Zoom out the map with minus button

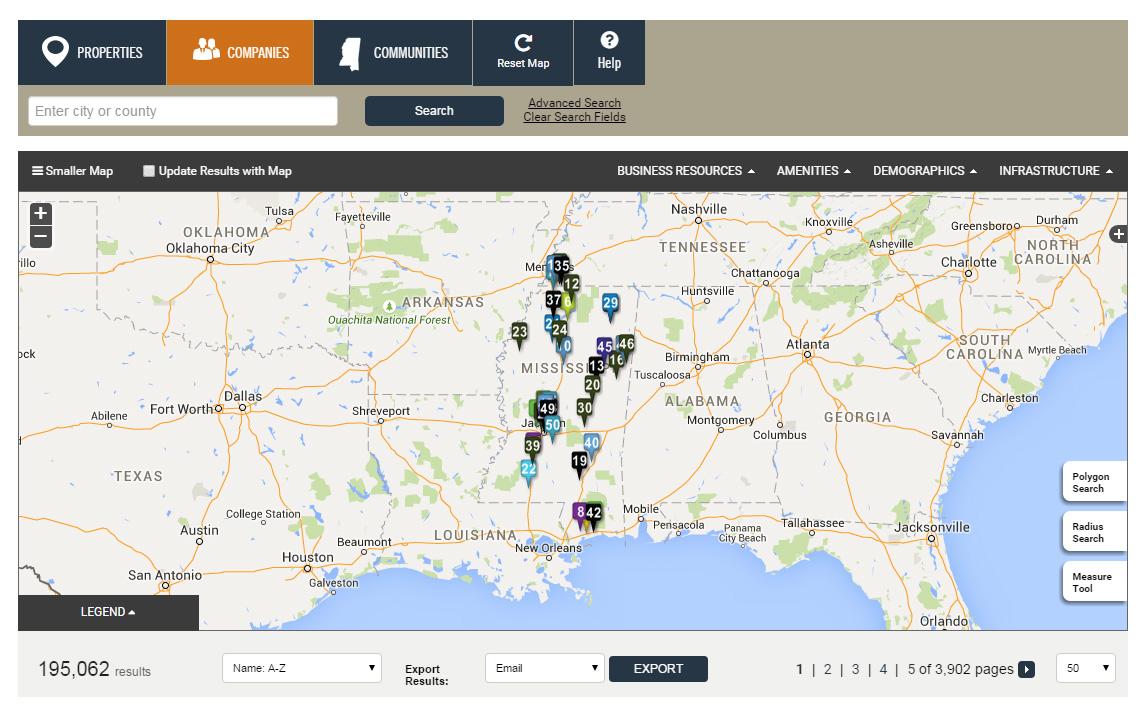point(41,237)
